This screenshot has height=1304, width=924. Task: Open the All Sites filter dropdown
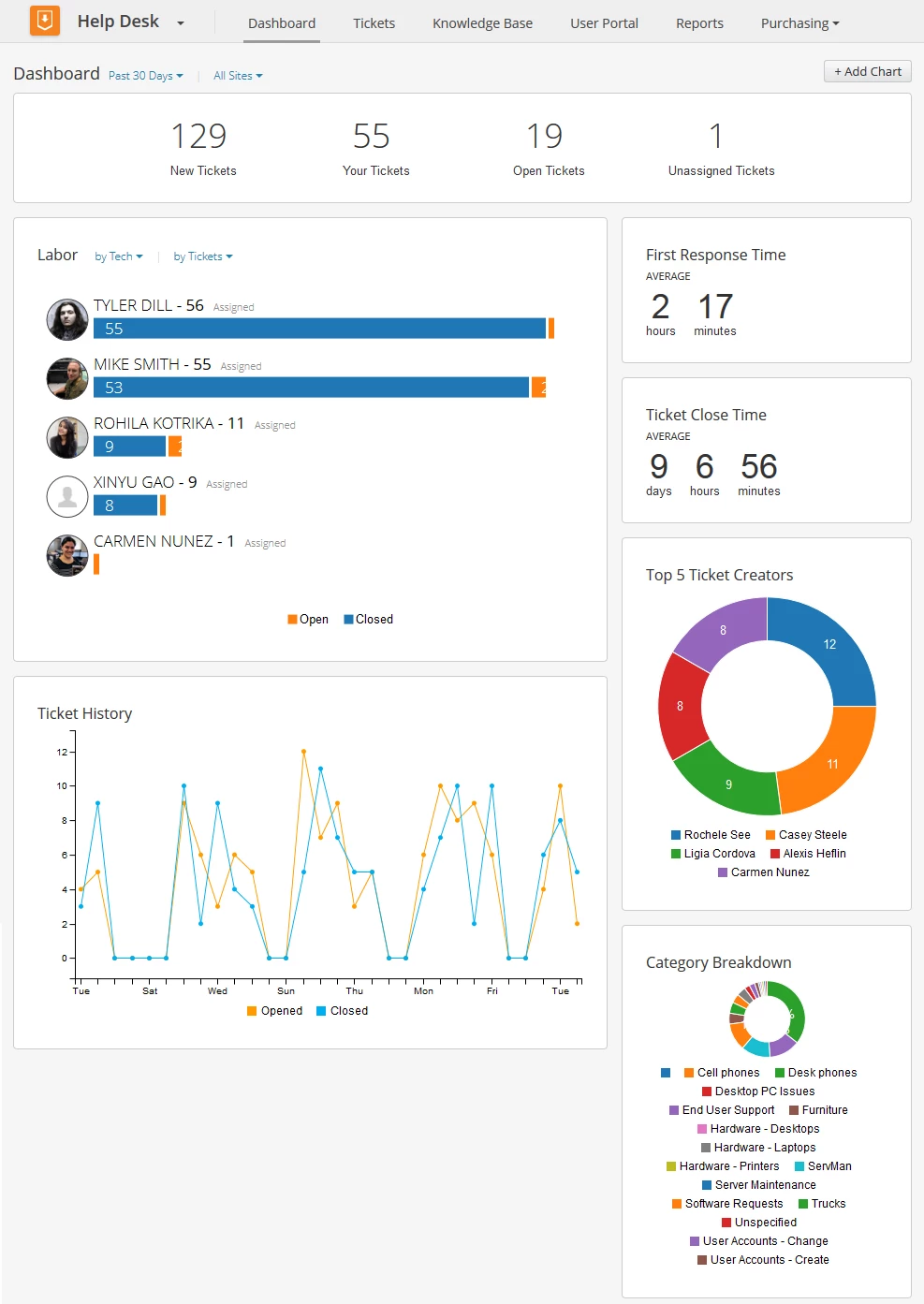coord(238,76)
